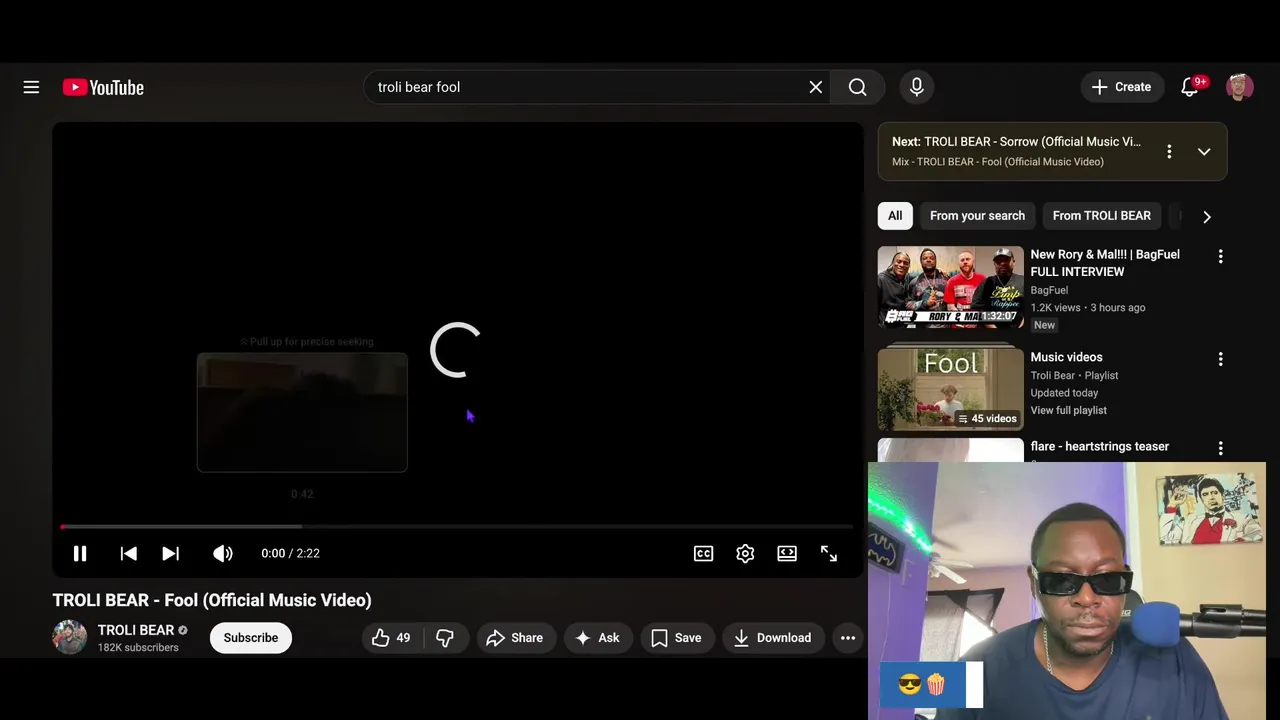The width and height of the screenshot is (1280, 720).
Task: Click the video title text
Action: click(212, 600)
